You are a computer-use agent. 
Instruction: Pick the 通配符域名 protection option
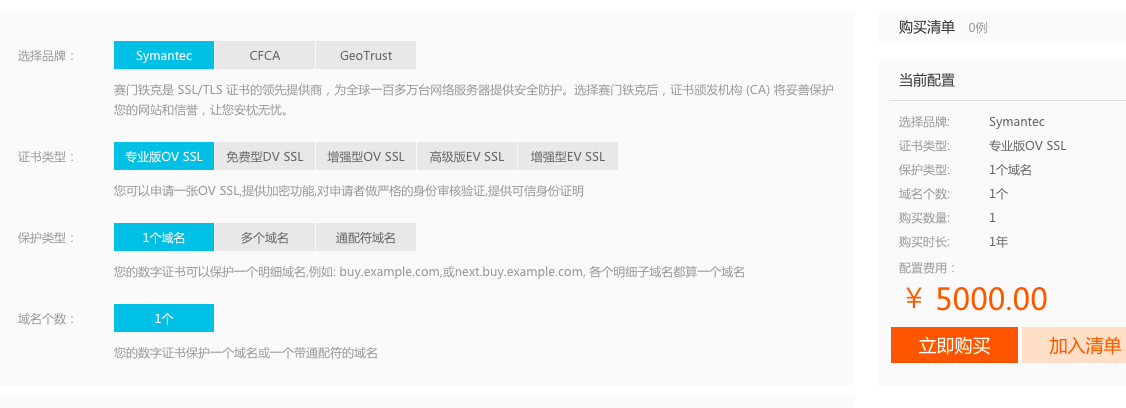click(366, 238)
